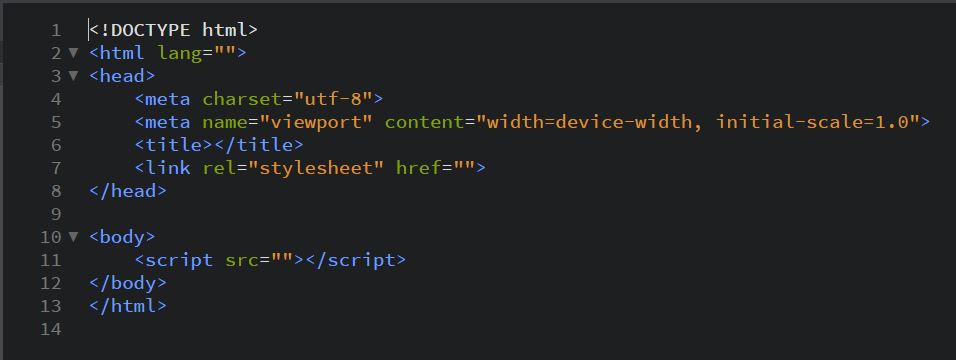
Task: Place cursor inside empty lang attribute quotes
Action: (224, 53)
